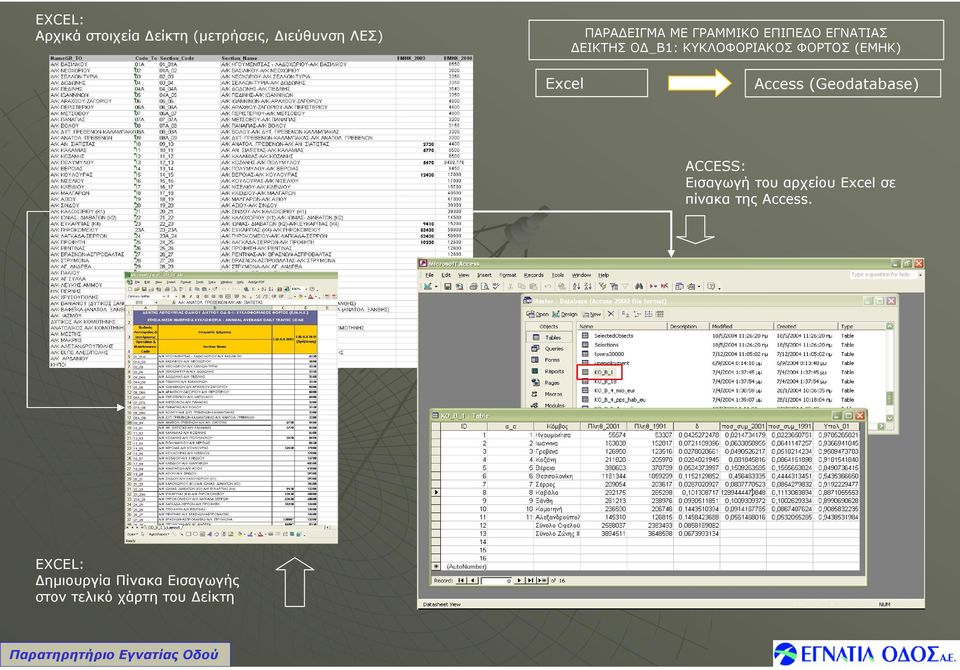The image size is (960, 670).
Task: Click the Save icon in Access toolbar
Action: [448, 287]
